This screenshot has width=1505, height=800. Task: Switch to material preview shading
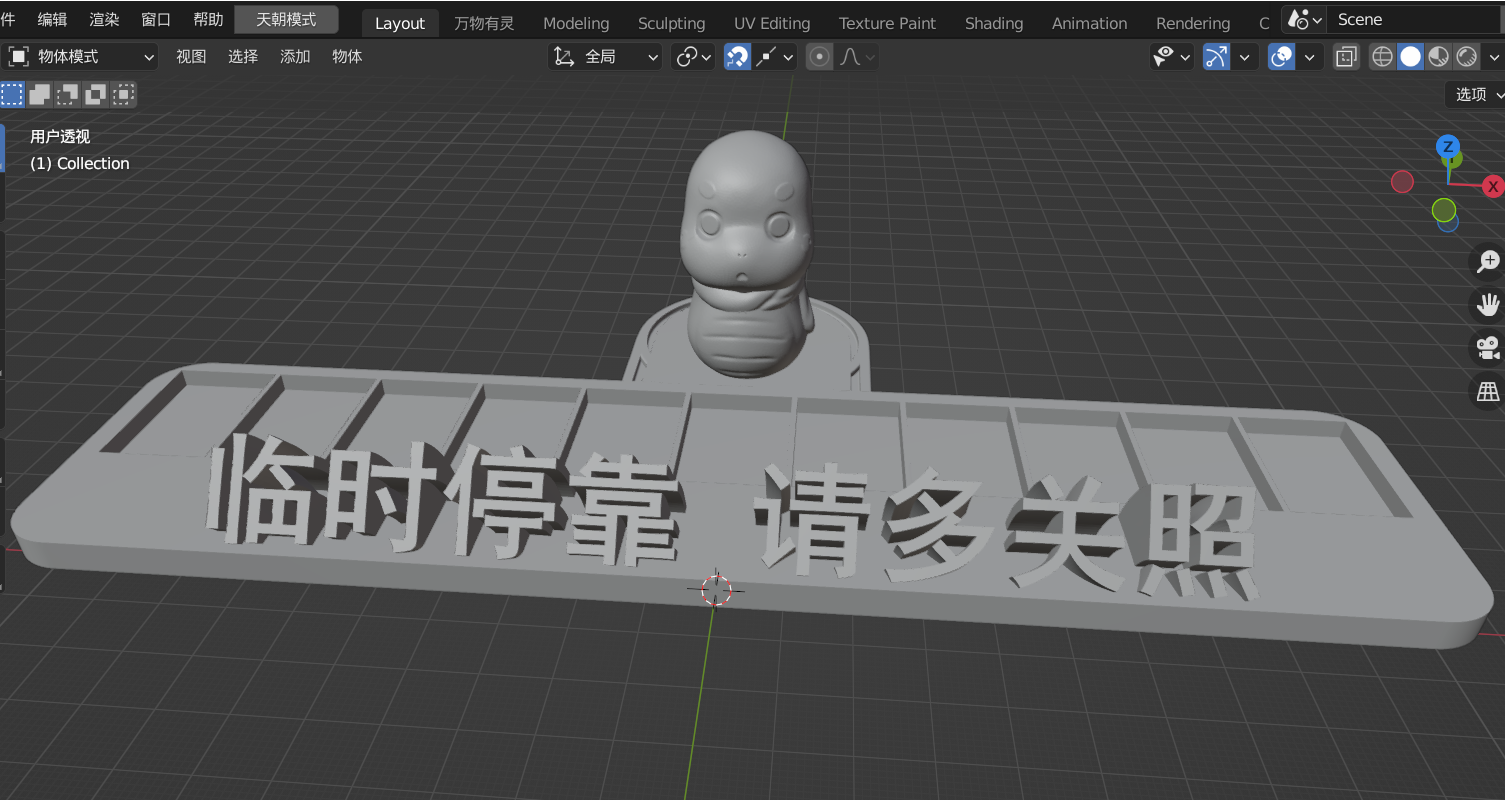pos(1438,57)
